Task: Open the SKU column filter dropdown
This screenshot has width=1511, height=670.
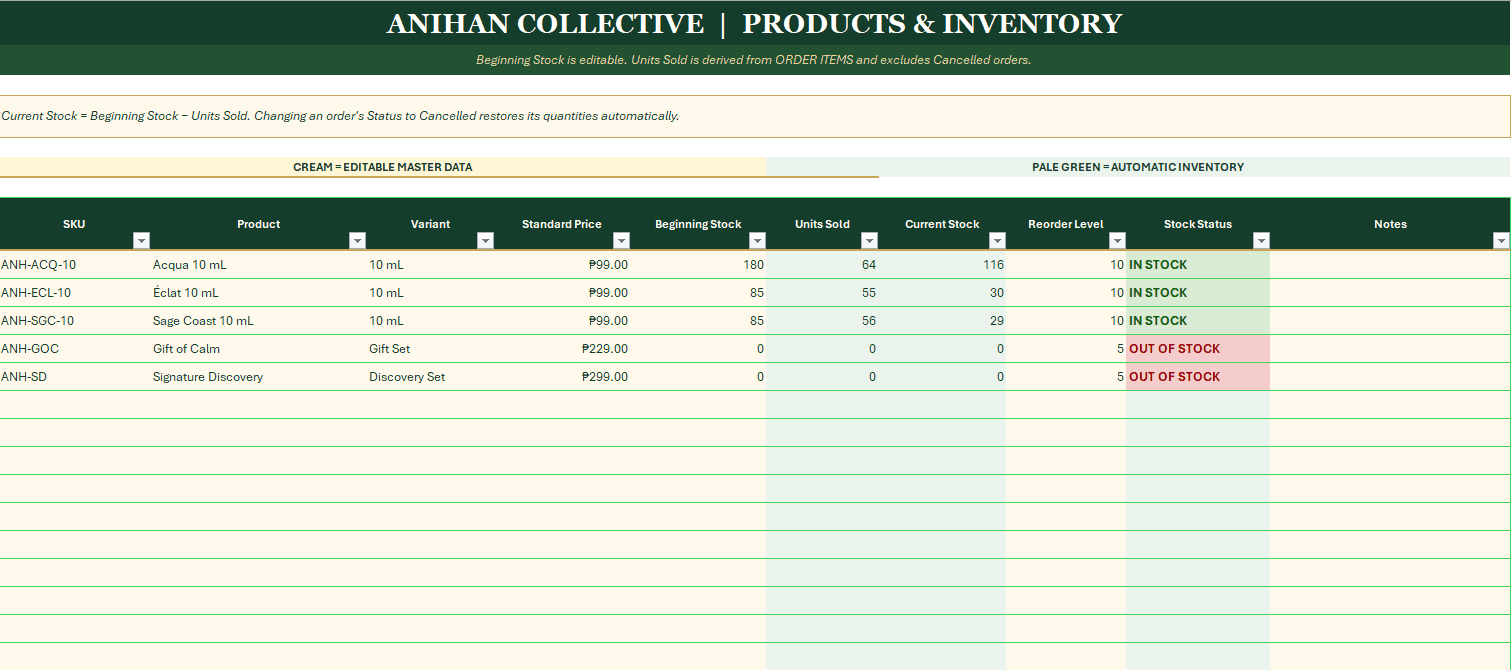Action: coord(141,240)
